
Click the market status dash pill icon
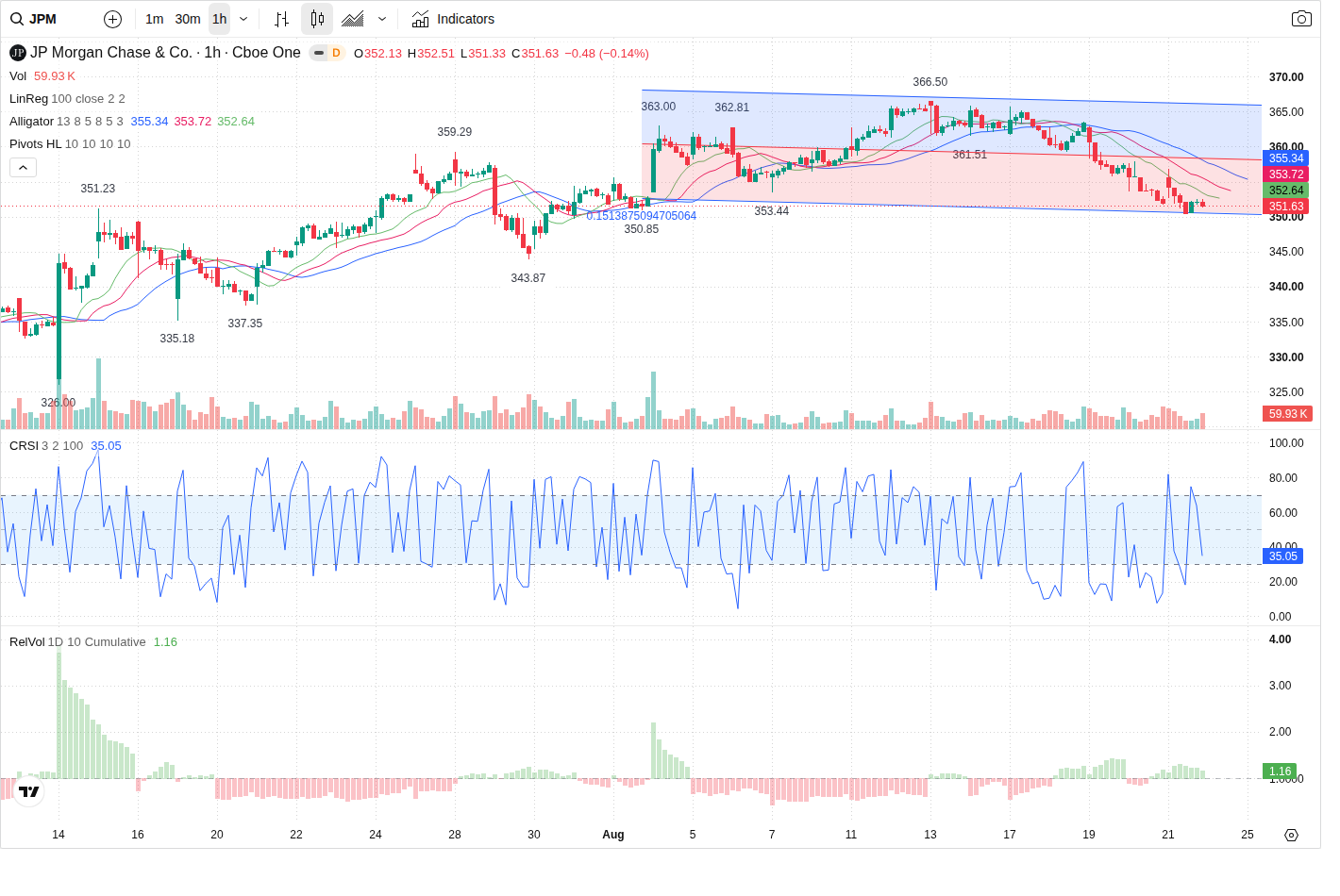[x=319, y=53]
